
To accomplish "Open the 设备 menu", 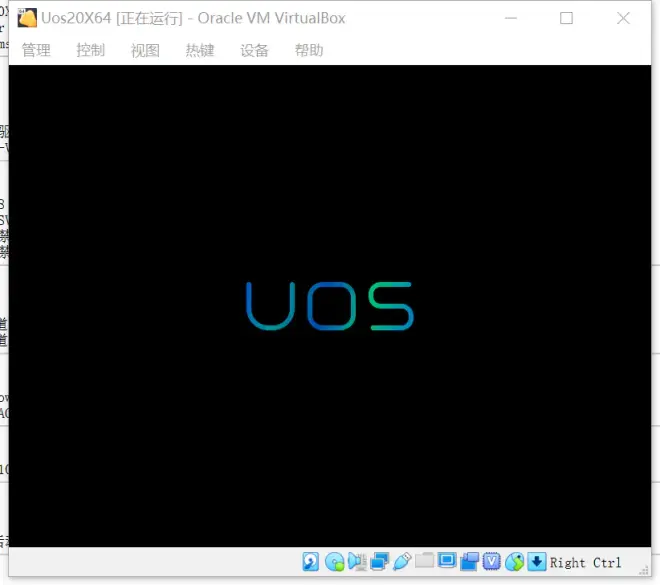I will click(254, 51).
